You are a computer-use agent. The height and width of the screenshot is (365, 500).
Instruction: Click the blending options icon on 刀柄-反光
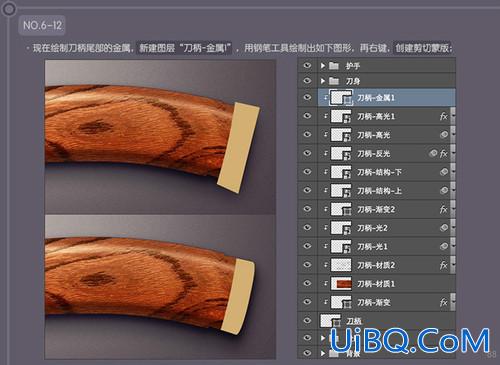433,153
